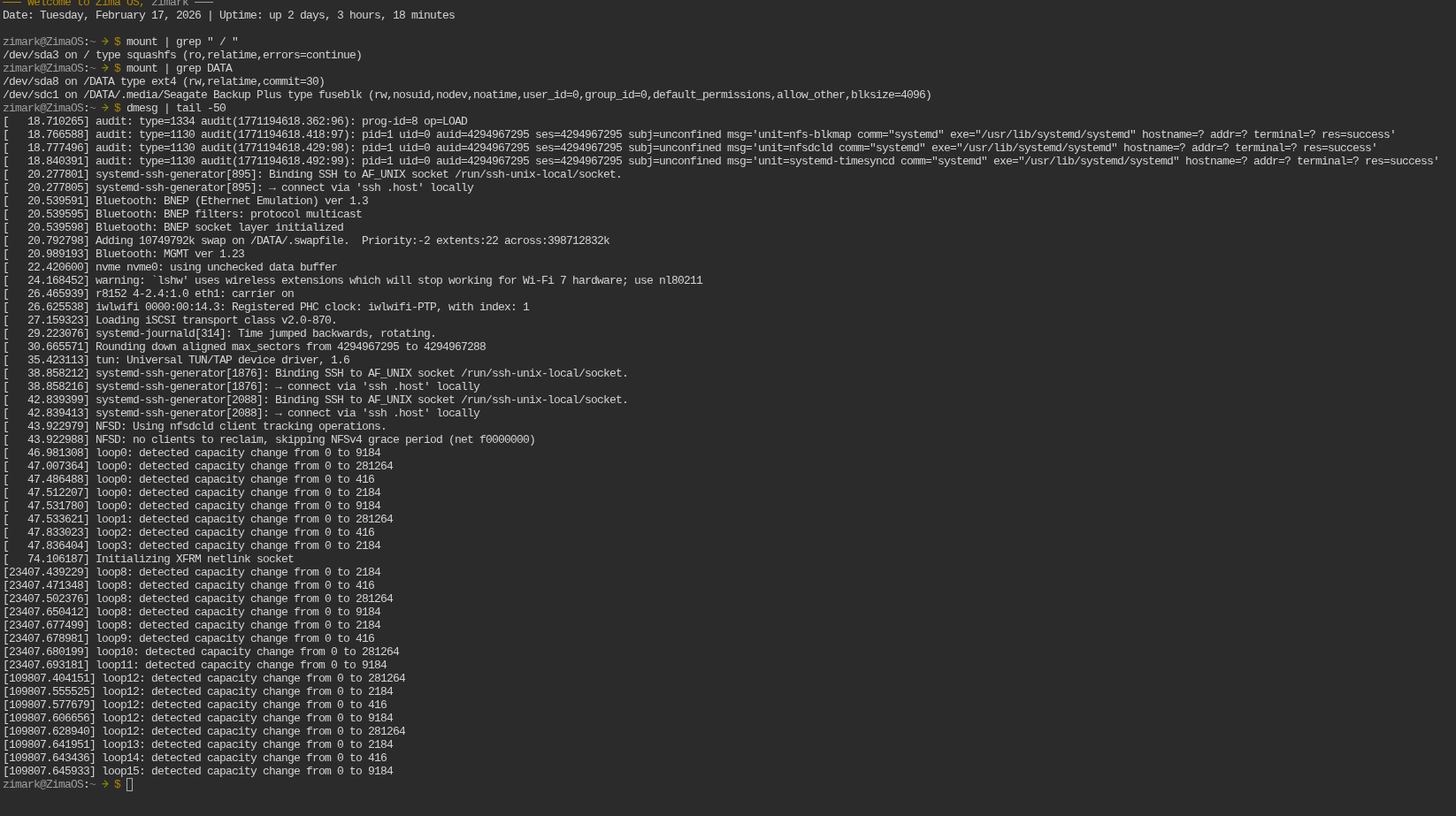The image size is (1456, 816).
Task: Click the 'dmesg | tail -50' command text
Action: [175, 108]
